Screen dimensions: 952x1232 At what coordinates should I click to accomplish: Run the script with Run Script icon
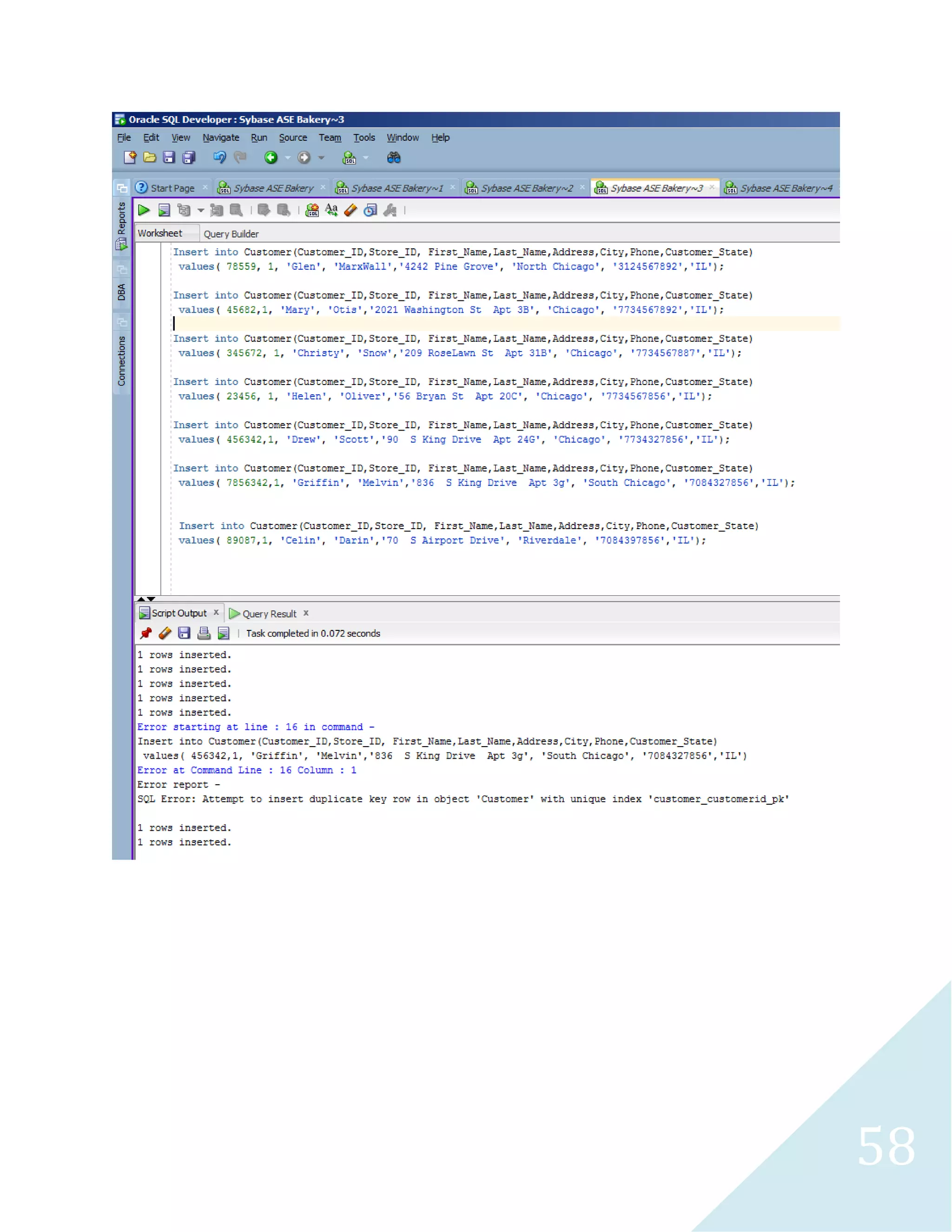pos(164,211)
